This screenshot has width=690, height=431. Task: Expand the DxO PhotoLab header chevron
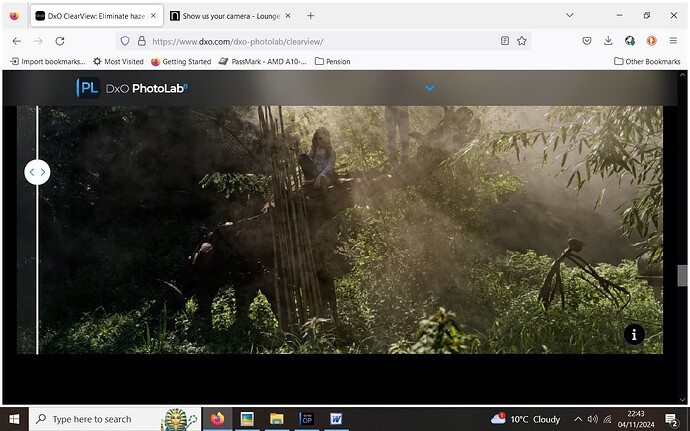point(429,88)
